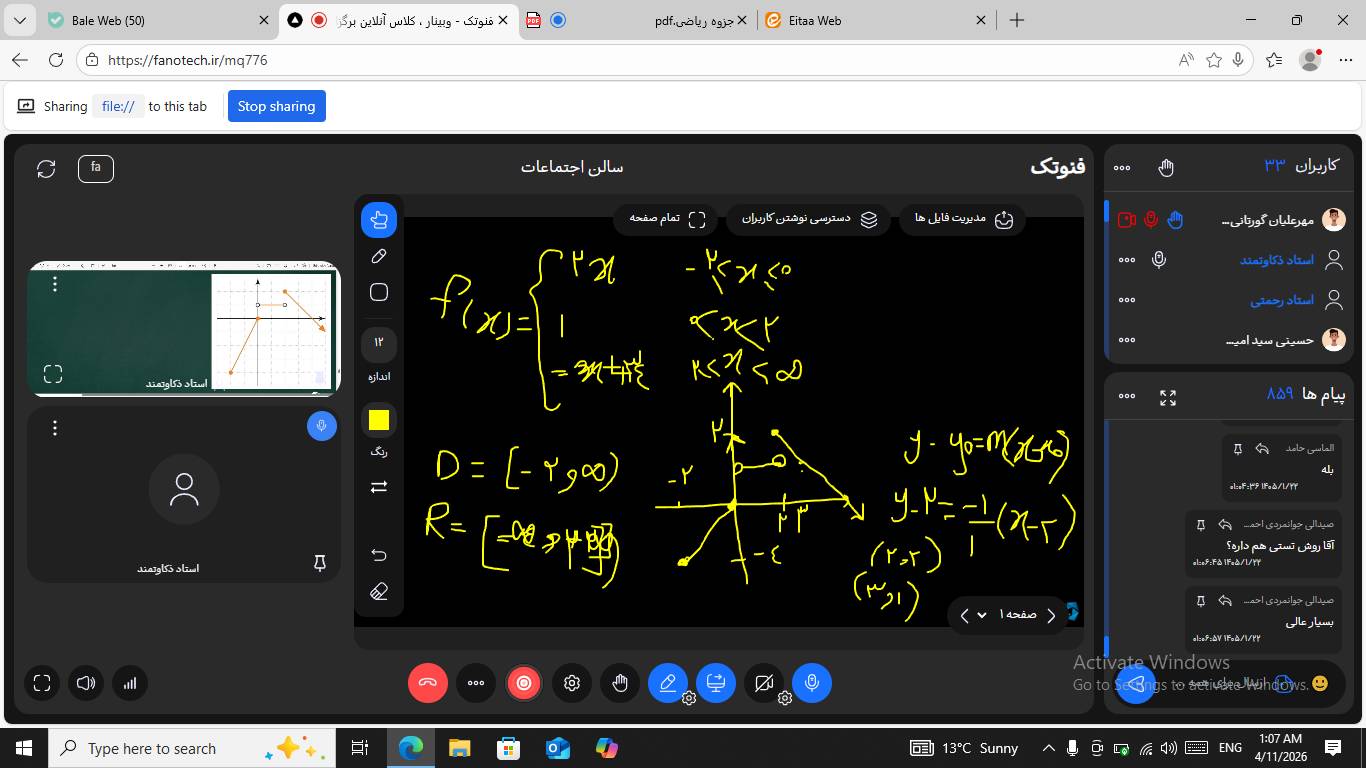Click the Stop sharing button
This screenshot has width=1366, height=768.
pyautogui.click(x=276, y=106)
